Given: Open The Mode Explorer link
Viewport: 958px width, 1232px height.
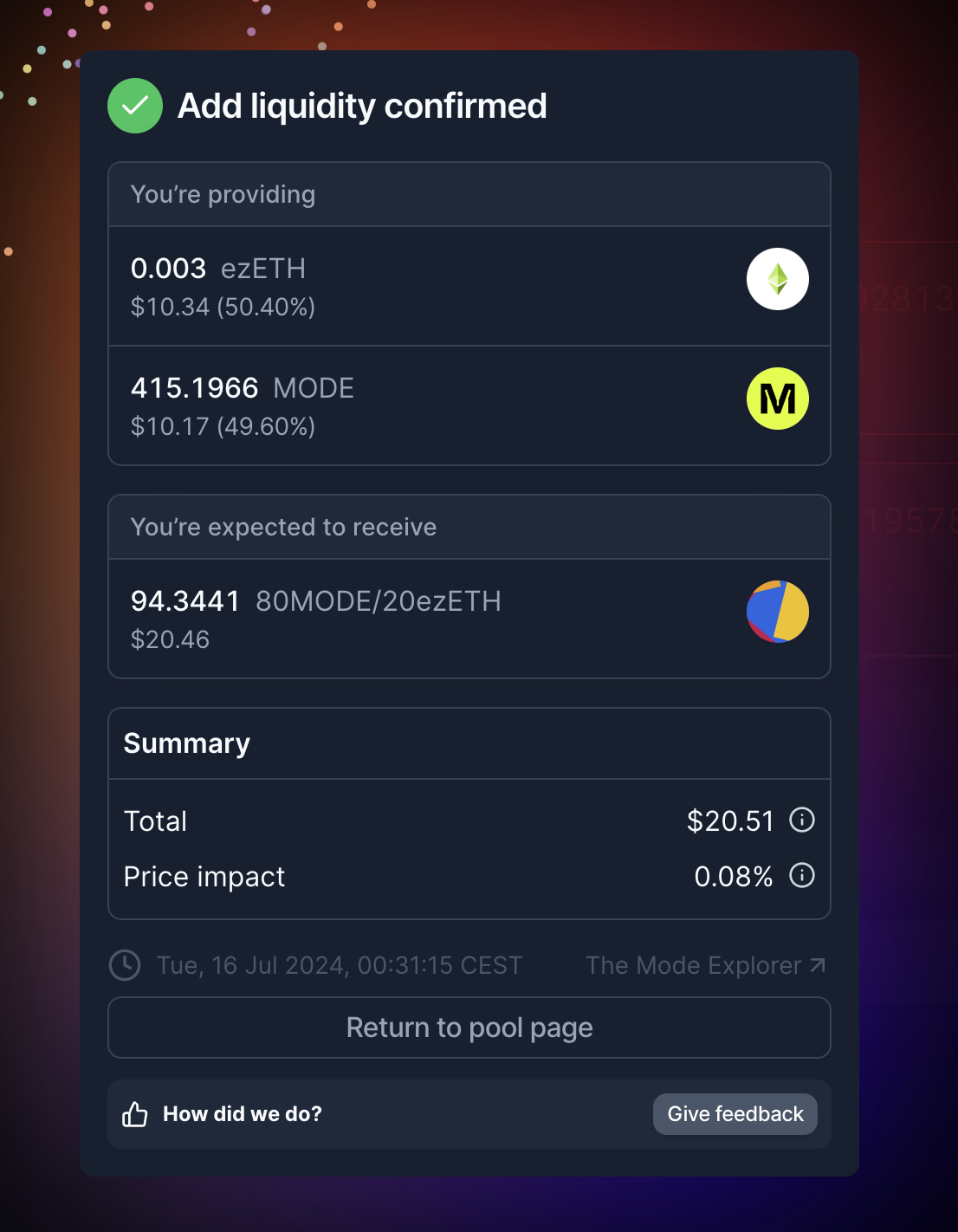Looking at the screenshot, I should [693, 965].
